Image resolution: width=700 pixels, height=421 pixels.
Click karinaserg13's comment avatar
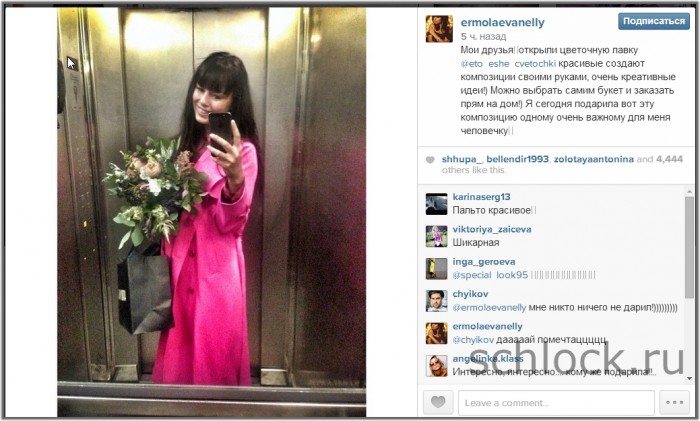(x=436, y=204)
